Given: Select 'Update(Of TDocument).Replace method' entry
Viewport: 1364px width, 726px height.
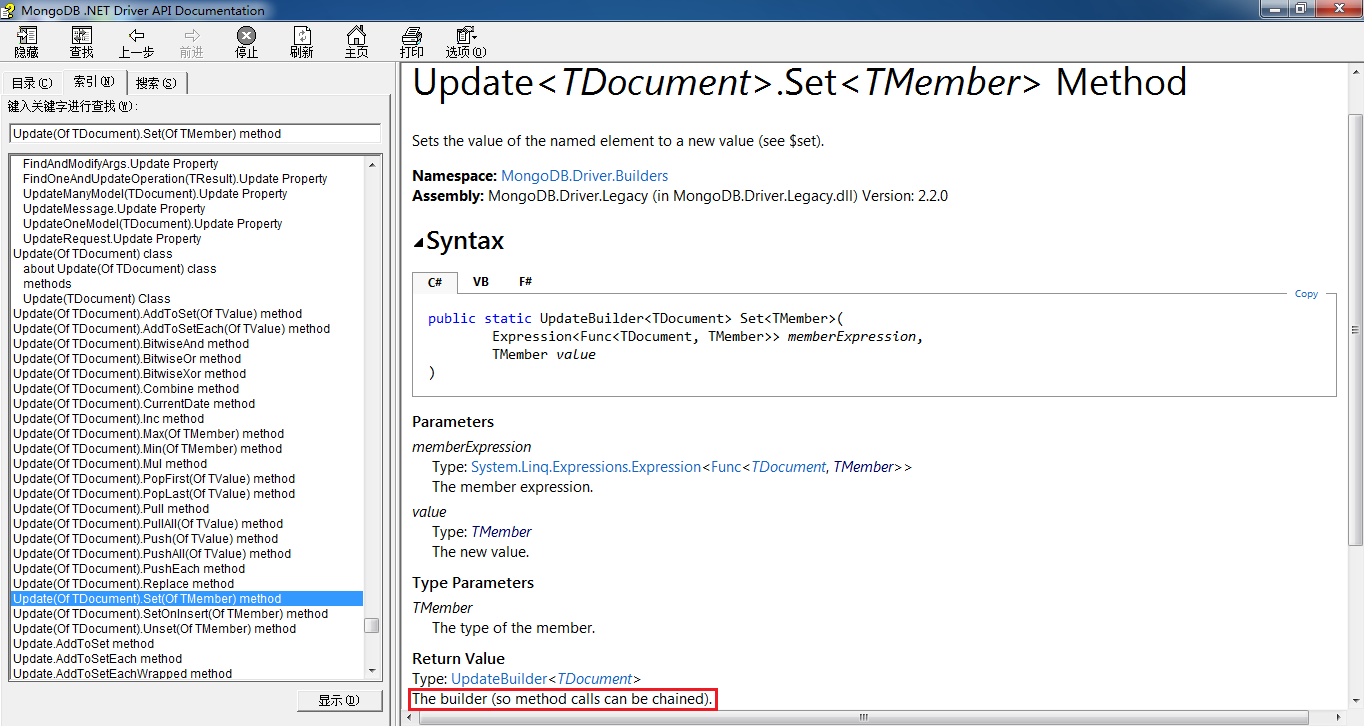Looking at the screenshot, I should click(x=123, y=584).
